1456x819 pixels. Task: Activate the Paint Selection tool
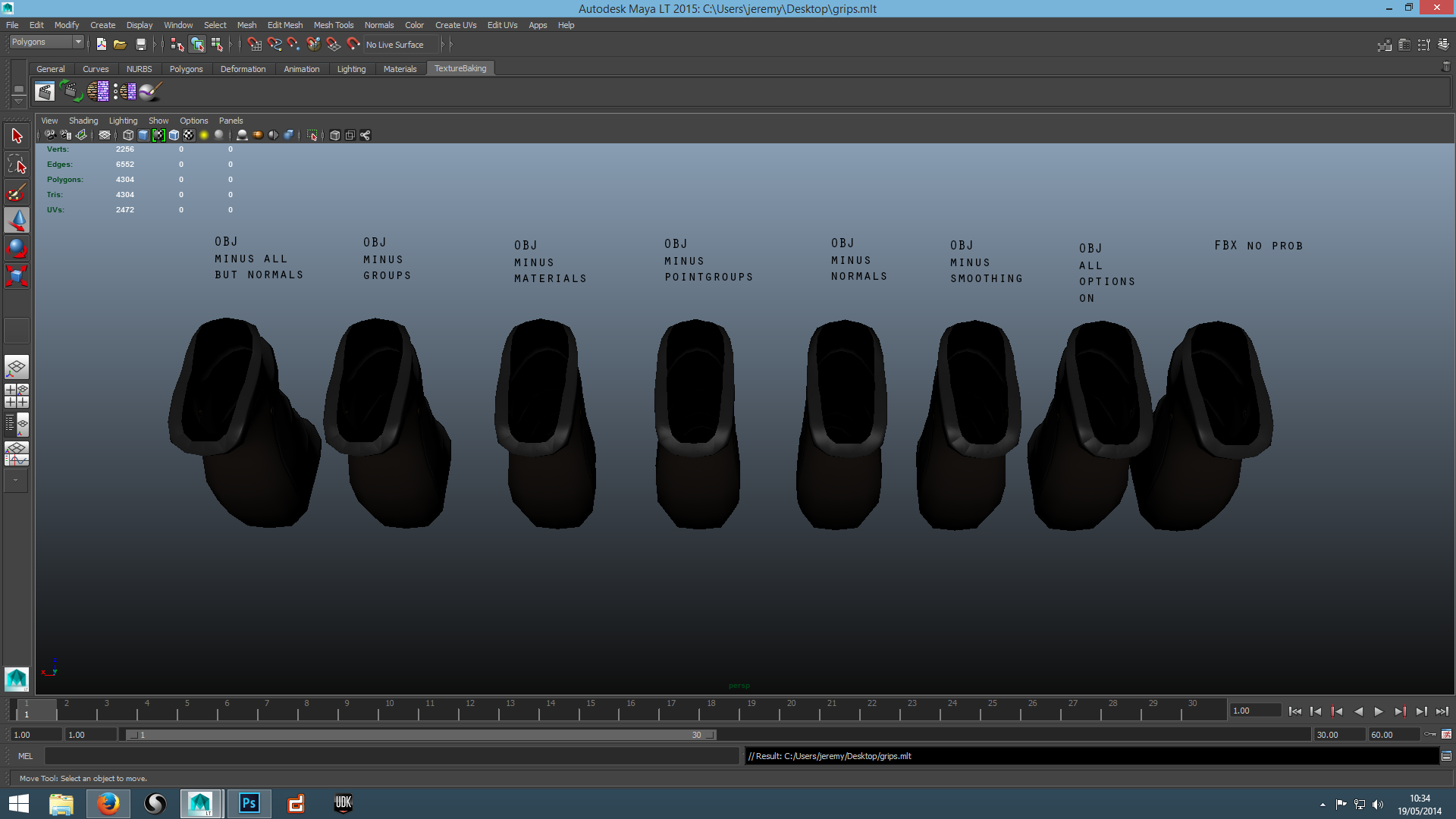(16, 193)
